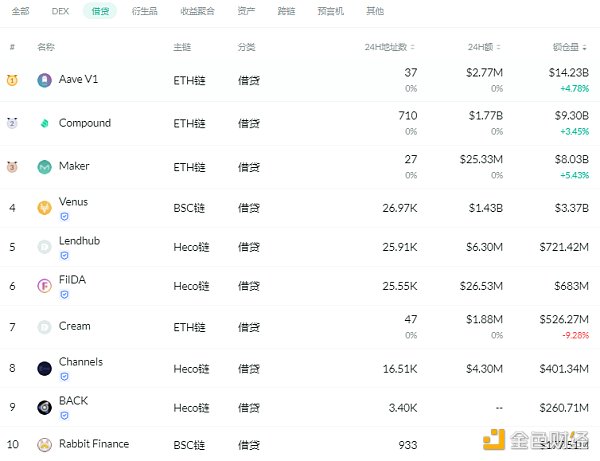The image size is (600, 461).
Task: Open the Lendhub project link
Action: (79, 241)
